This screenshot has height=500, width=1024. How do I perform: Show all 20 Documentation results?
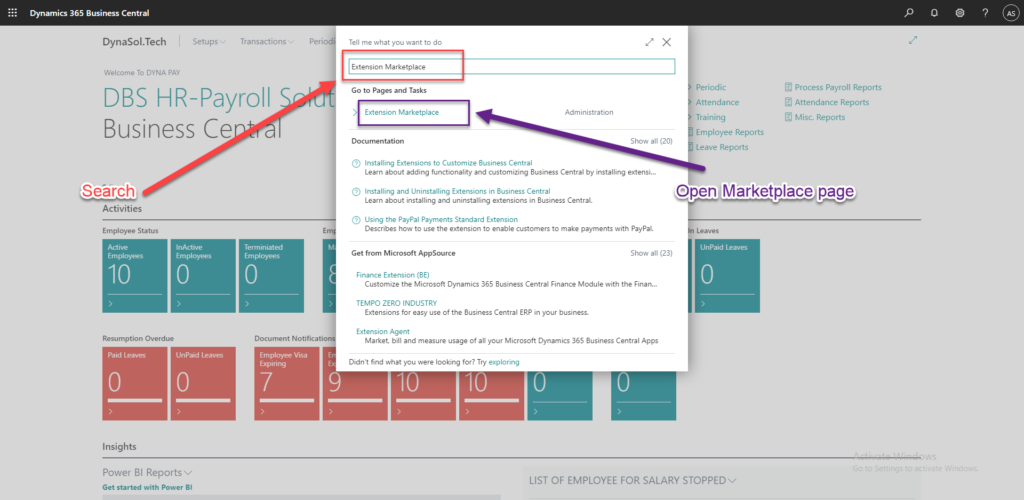[x=651, y=141]
